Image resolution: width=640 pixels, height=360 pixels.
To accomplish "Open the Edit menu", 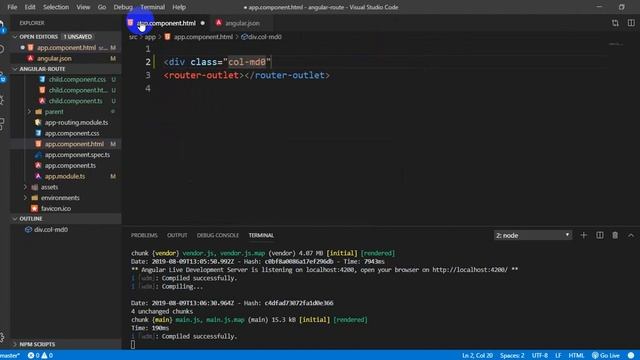I will click(x=30, y=7).
